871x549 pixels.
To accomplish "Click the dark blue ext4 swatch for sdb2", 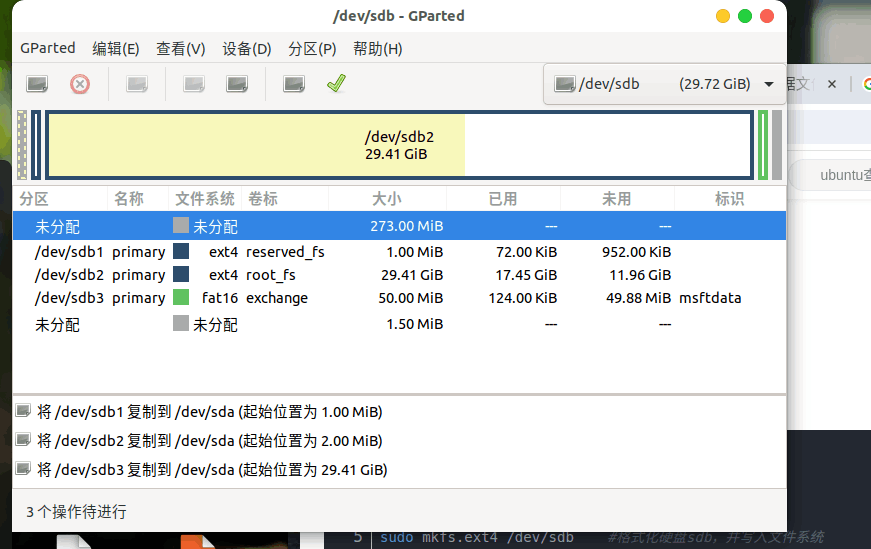I will [x=181, y=274].
